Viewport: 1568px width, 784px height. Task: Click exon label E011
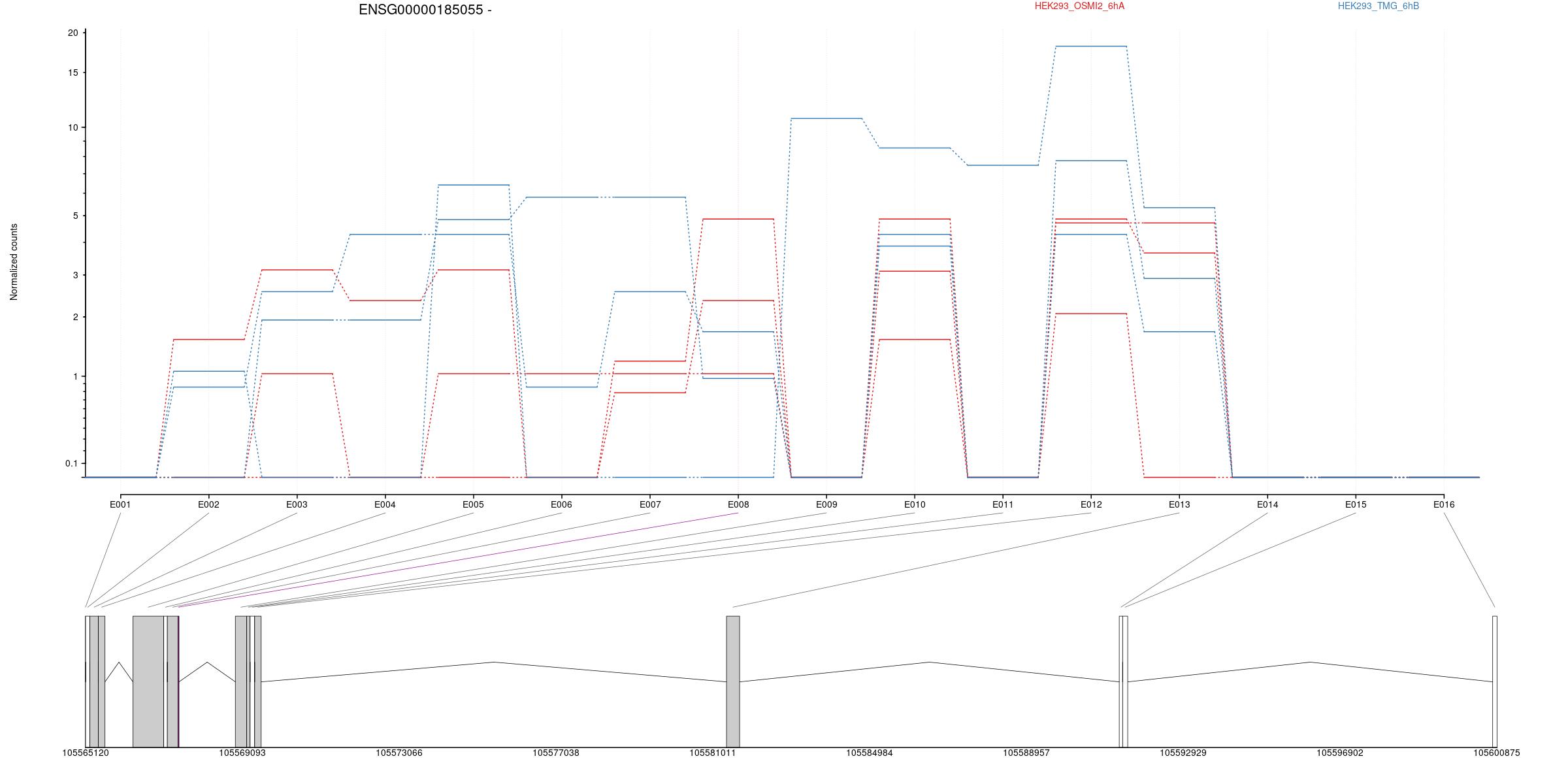coord(1003,504)
